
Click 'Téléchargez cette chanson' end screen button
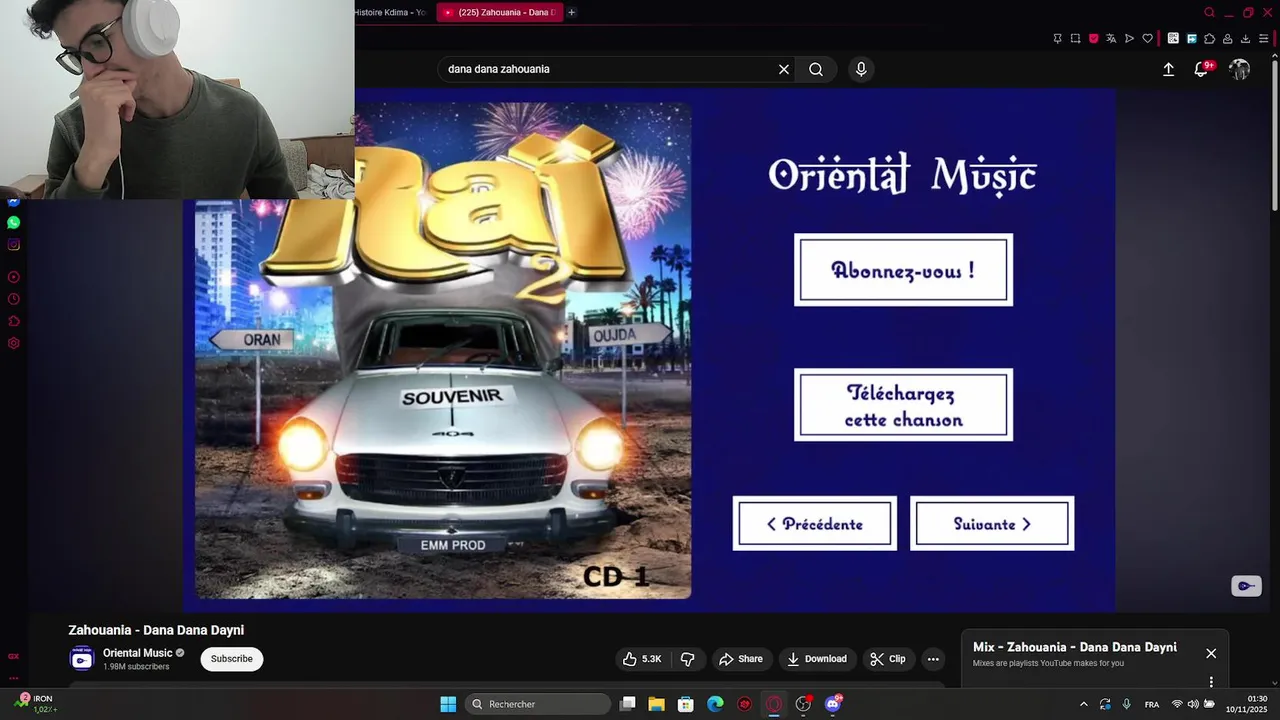tap(903, 405)
